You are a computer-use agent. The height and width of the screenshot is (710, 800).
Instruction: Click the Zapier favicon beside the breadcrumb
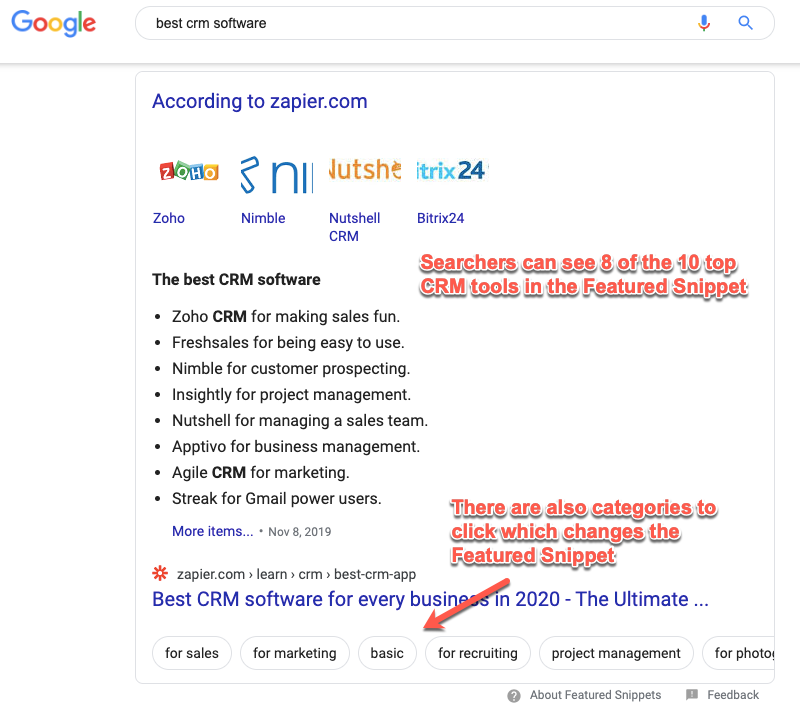[x=159, y=573]
